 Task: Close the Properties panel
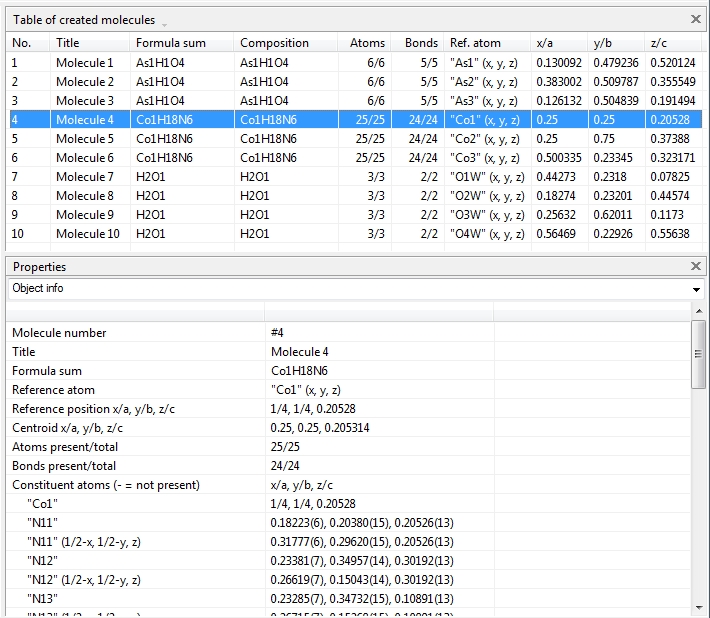click(x=696, y=267)
